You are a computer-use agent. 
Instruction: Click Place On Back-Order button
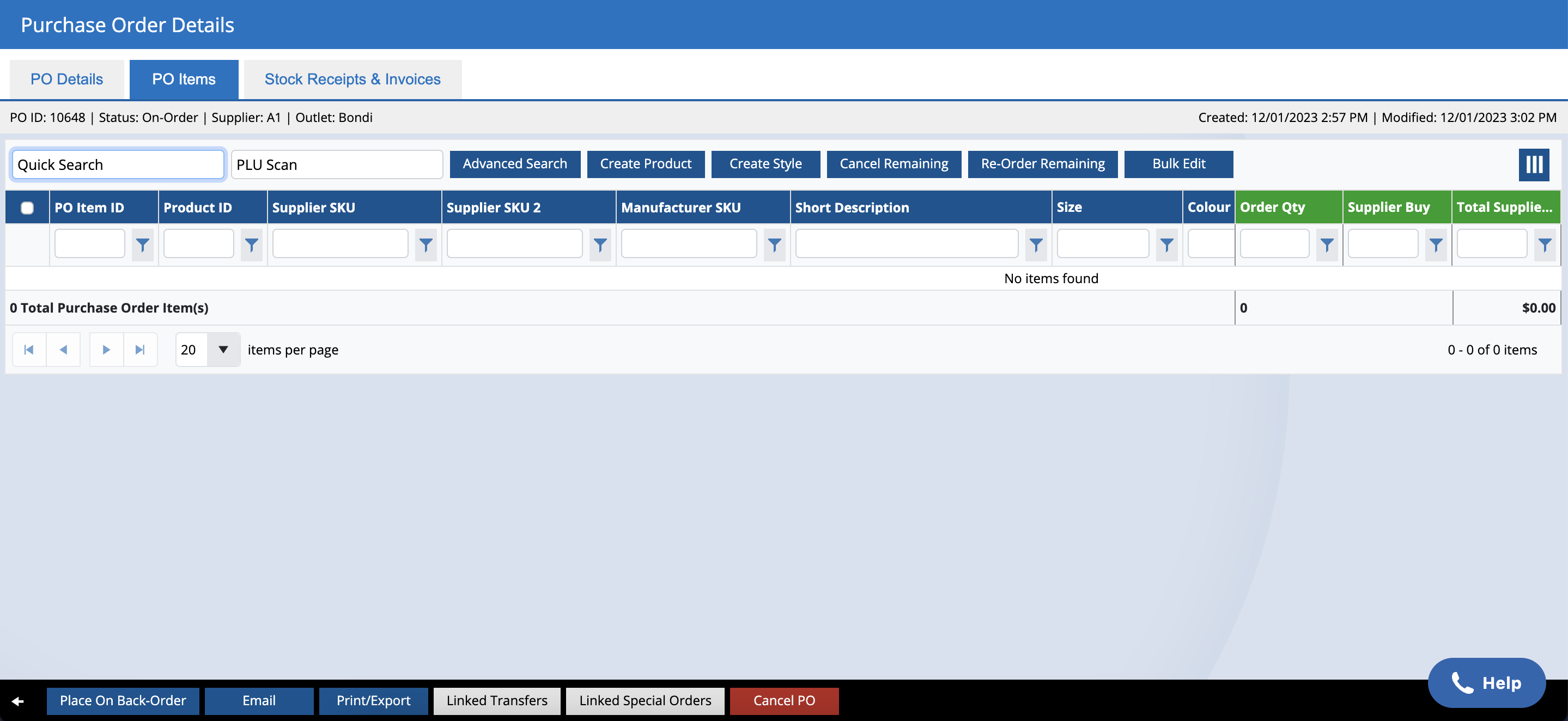[x=123, y=700]
